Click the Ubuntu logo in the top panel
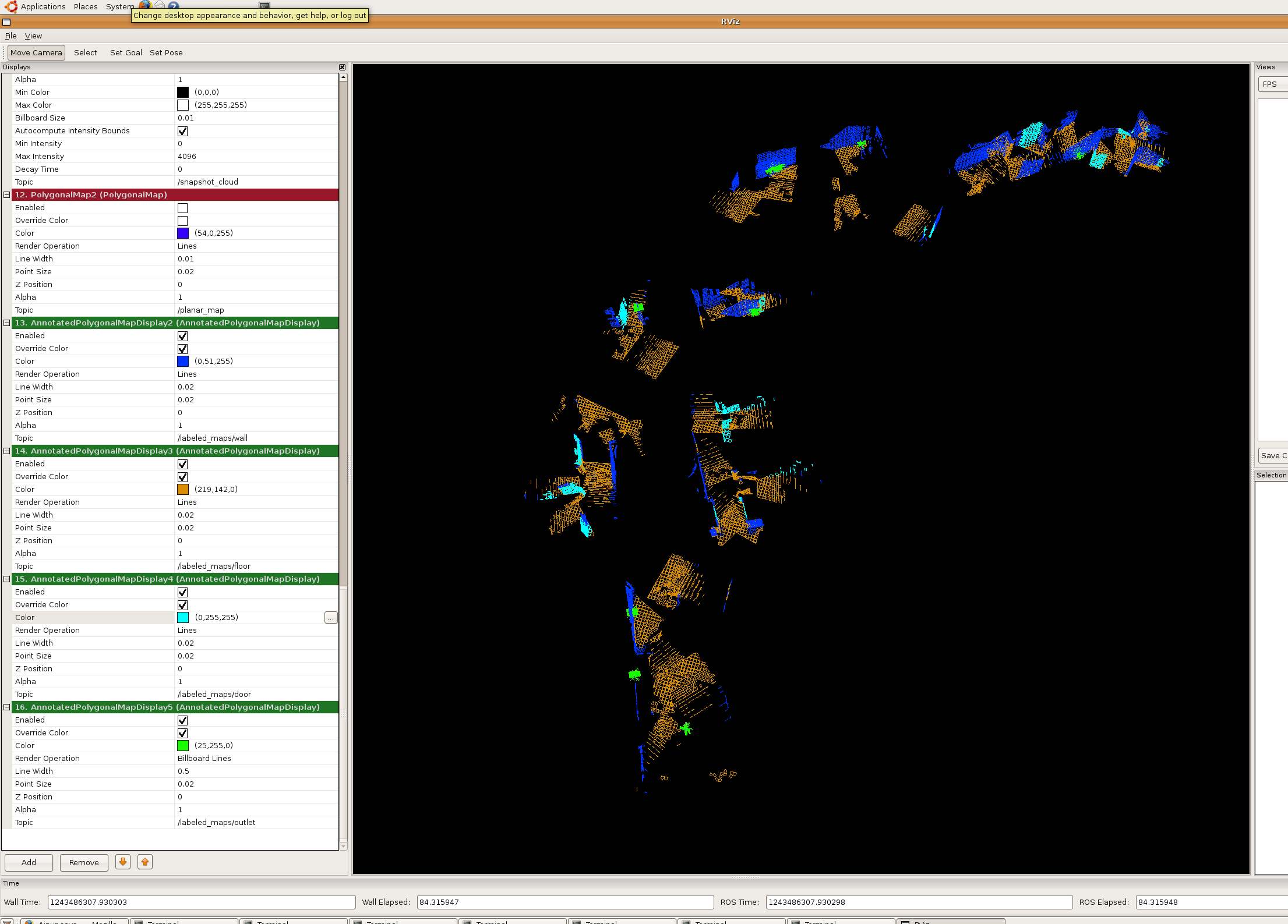The height and width of the screenshot is (924, 1288). point(11,6)
